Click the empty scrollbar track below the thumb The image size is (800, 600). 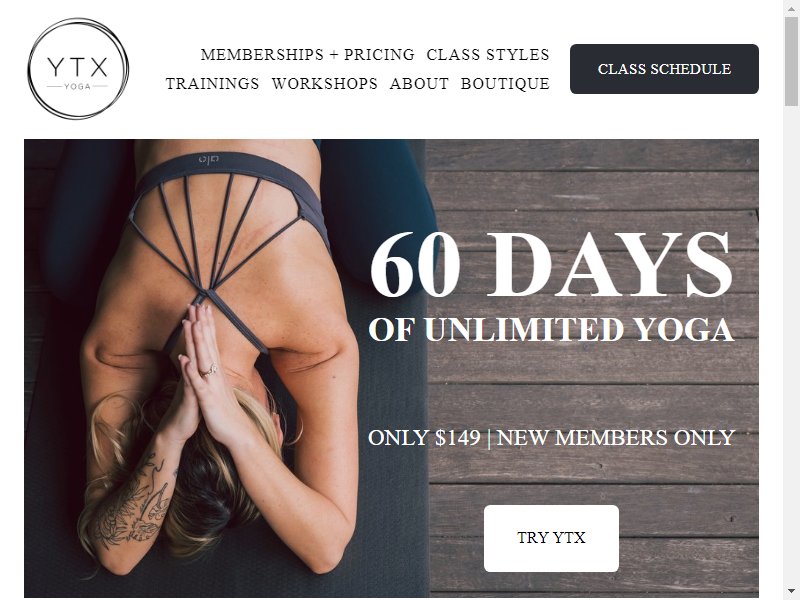tap(791, 346)
